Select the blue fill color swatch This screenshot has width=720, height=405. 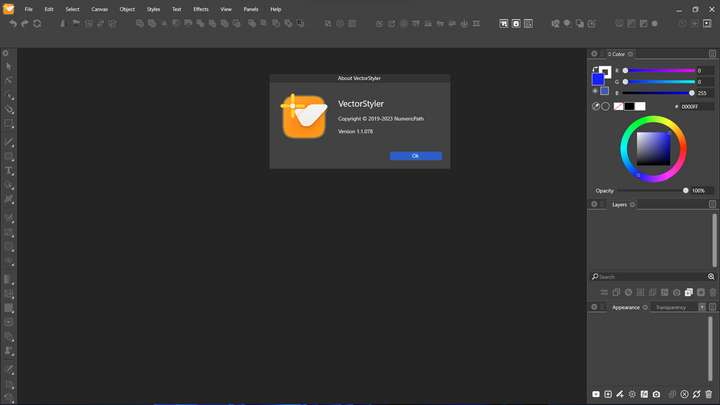598,79
